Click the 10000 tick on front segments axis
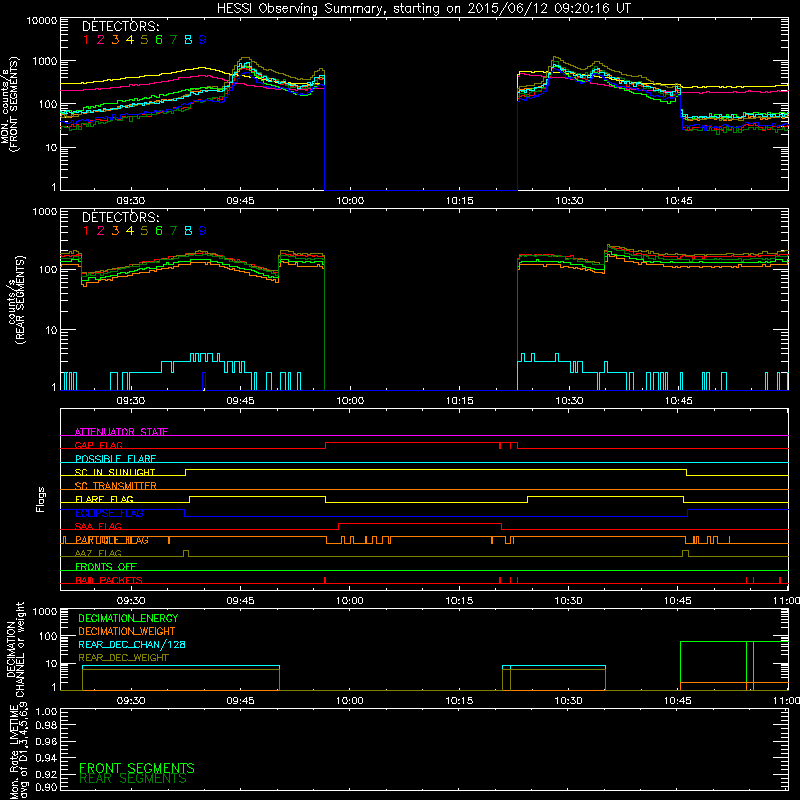800x800 pixels. pyautogui.click(x=41, y=21)
